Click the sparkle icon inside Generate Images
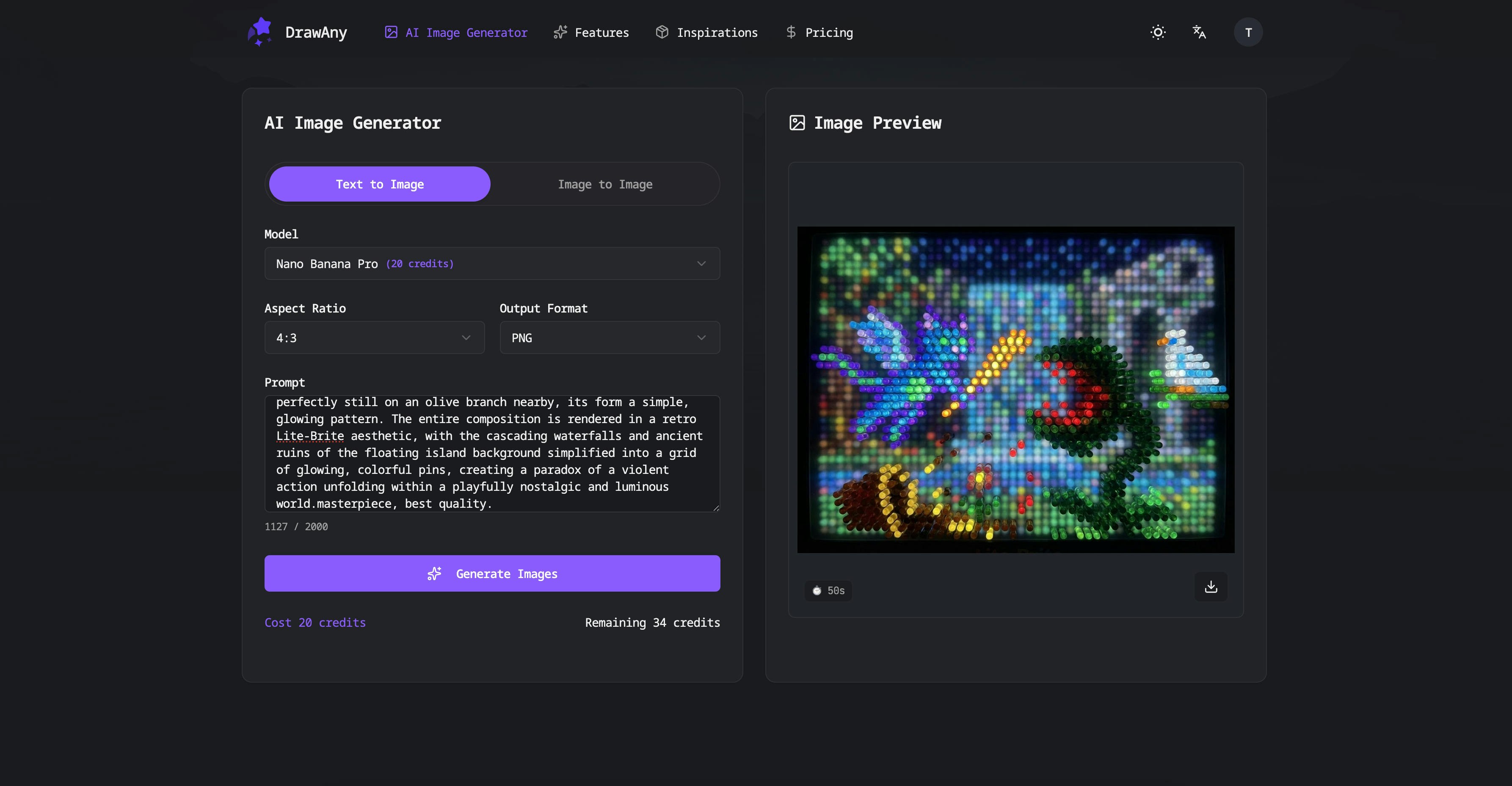The height and width of the screenshot is (786, 1512). click(x=434, y=574)
